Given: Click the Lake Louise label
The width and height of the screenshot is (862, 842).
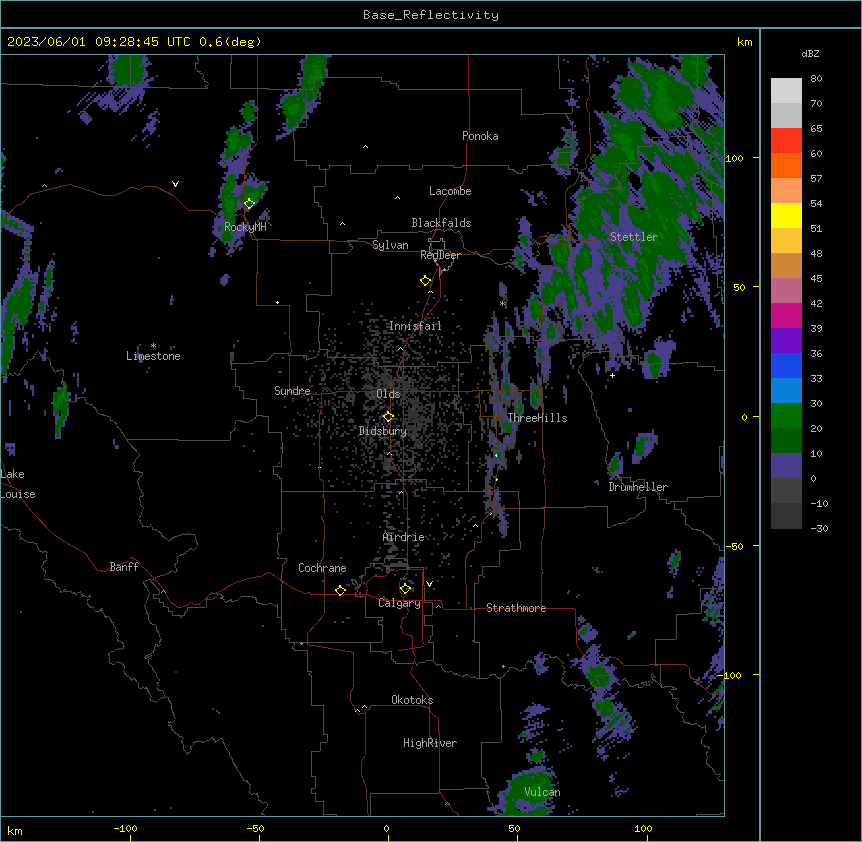Looking at the screenshot, I should tap(18, 484).
